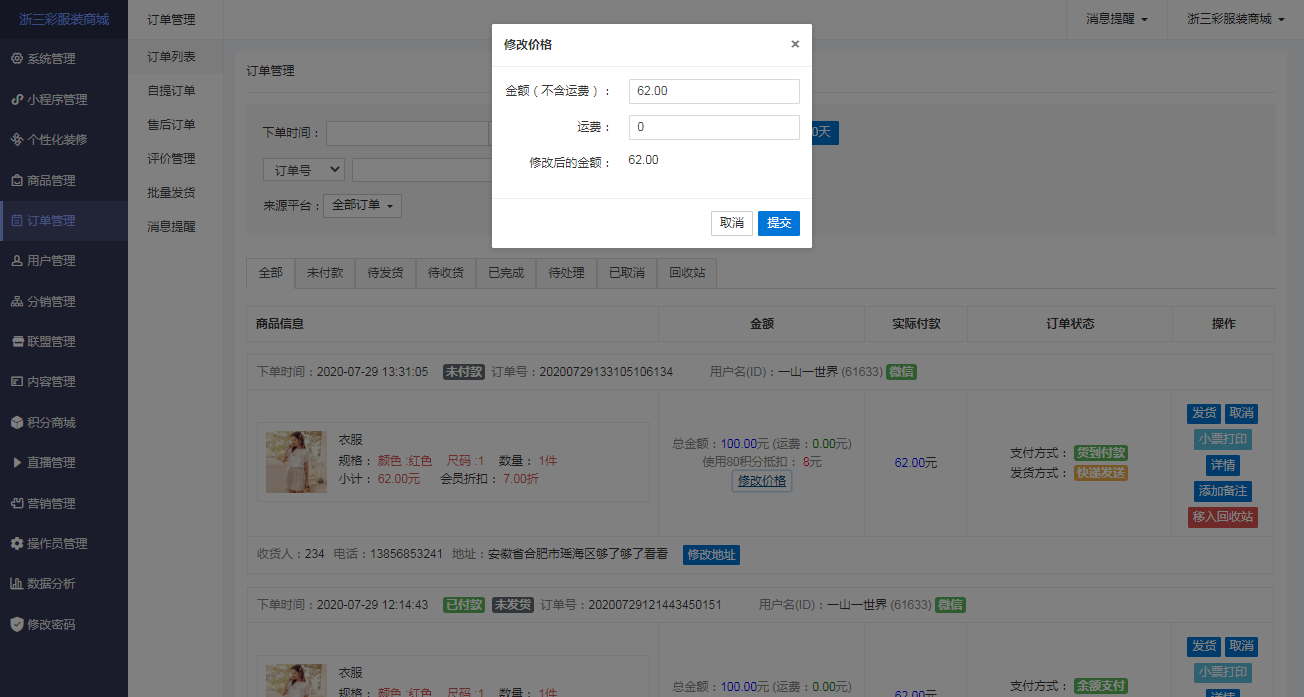Focus the order number search input
Image resolution: width=1304 pixels, height=697 pixels.
421,170
